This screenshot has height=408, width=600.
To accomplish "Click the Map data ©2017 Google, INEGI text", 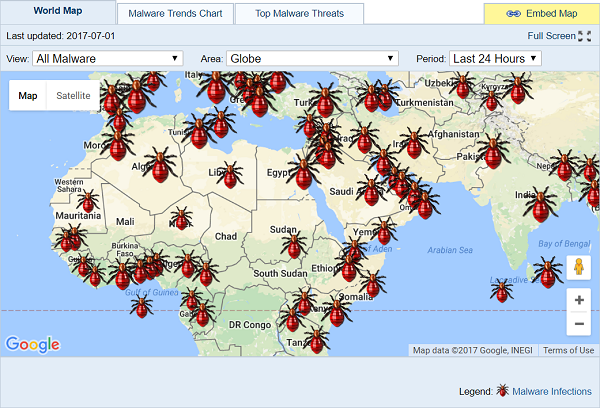I will (473, 350).
